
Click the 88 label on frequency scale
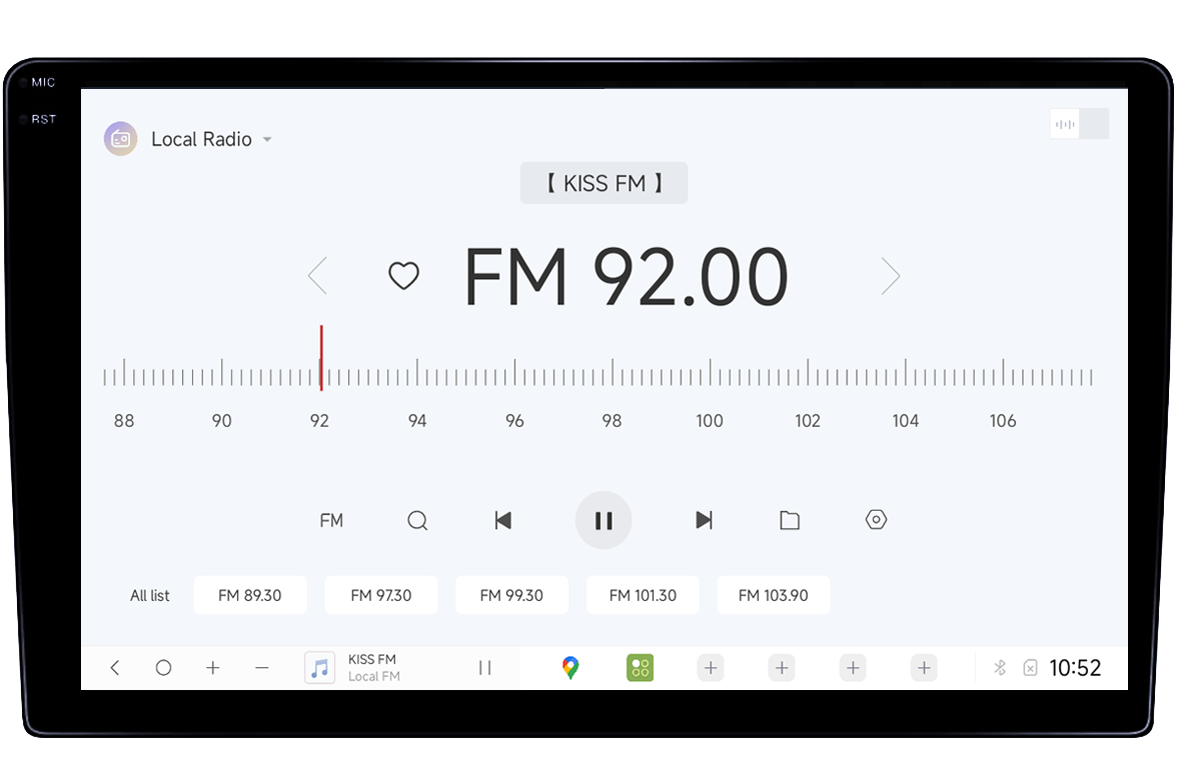124,420
